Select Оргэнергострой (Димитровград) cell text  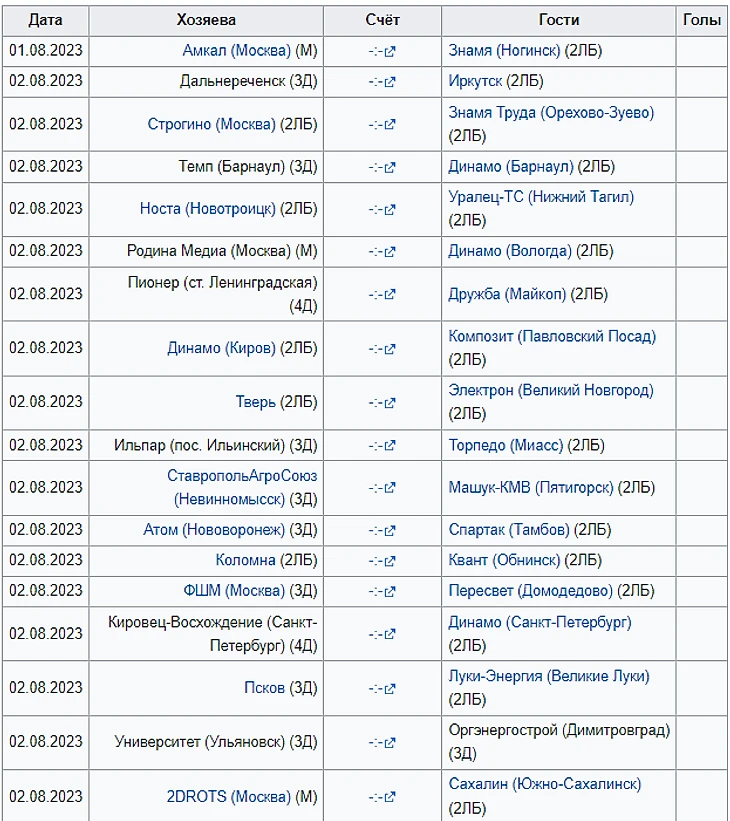[559, 741]
